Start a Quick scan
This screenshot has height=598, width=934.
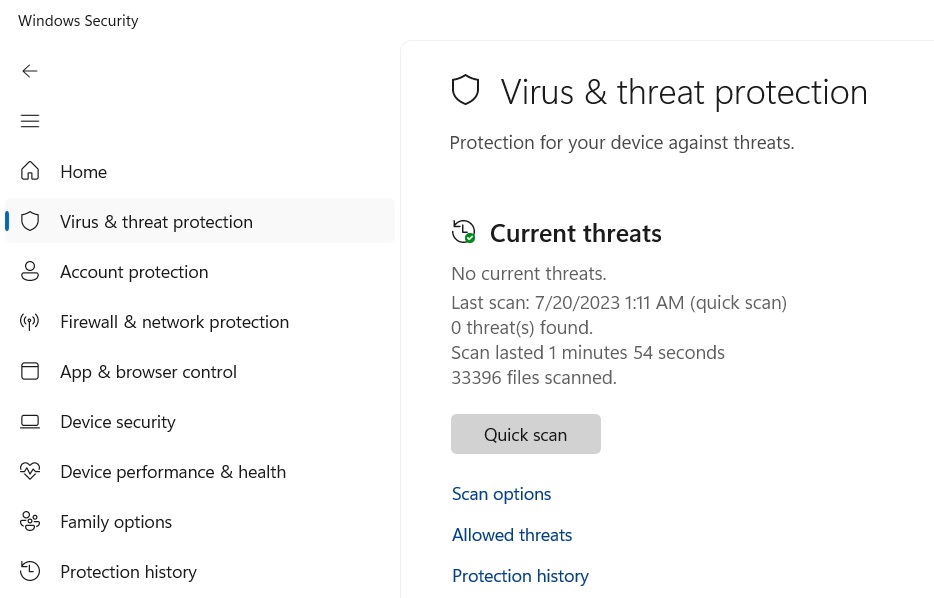click(x=525, y=434)
